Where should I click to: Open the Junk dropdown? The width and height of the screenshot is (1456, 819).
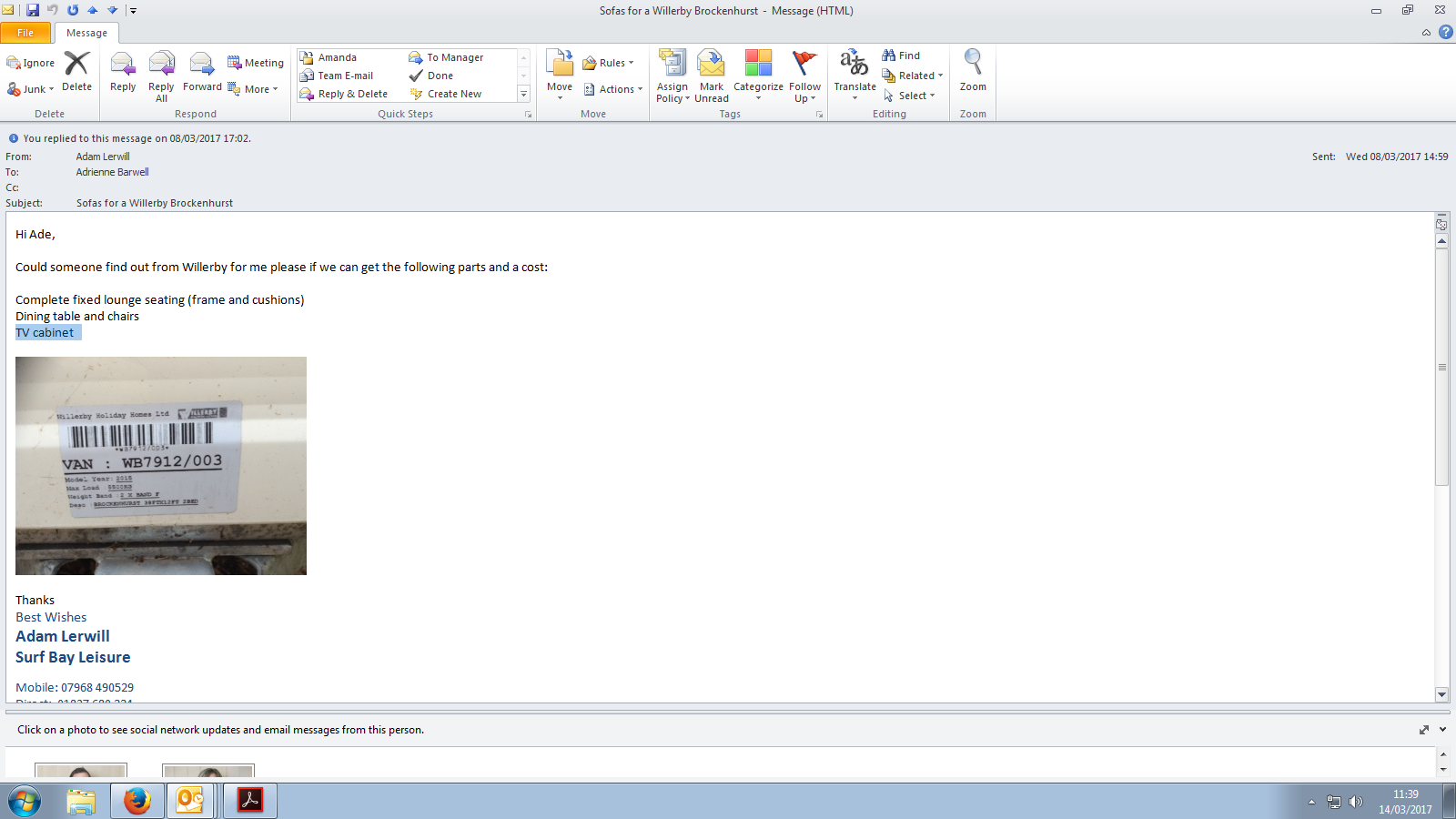(x=31, y=89)
